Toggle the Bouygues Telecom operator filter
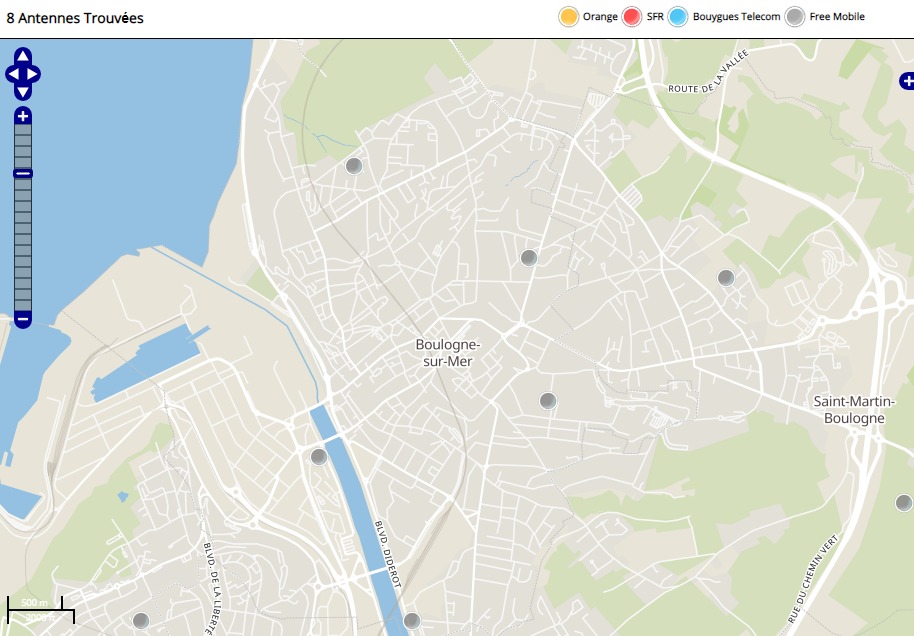Viewport: 914px width, 636px height. tap(678, 17)
